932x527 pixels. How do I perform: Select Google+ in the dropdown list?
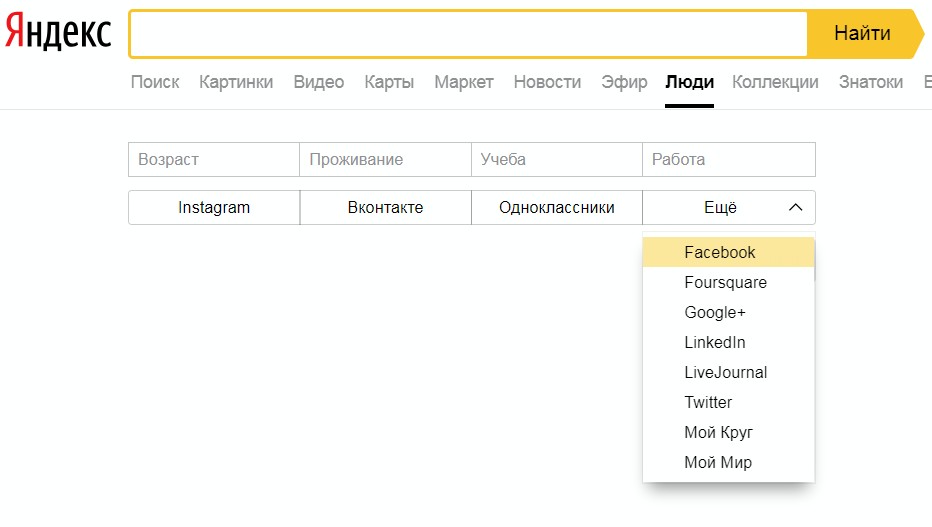point(728,313)
